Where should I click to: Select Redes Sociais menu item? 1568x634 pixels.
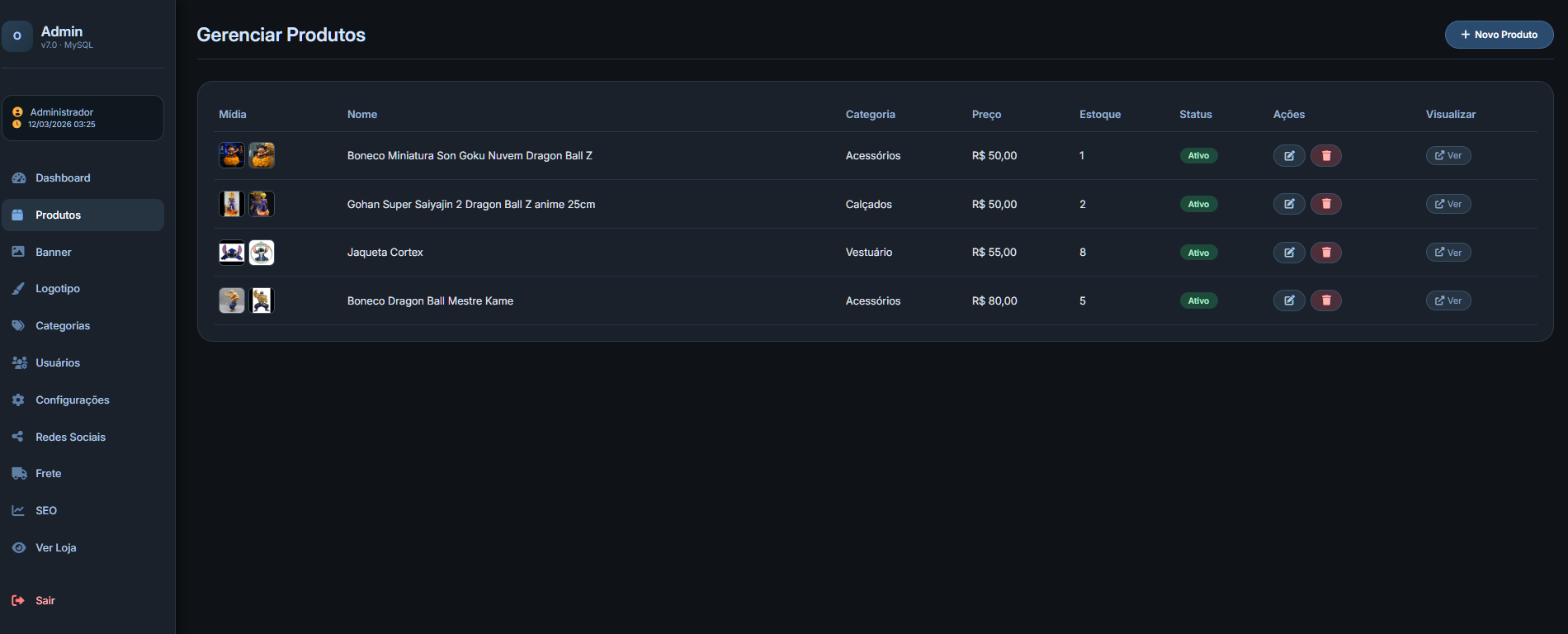[70, 437]
